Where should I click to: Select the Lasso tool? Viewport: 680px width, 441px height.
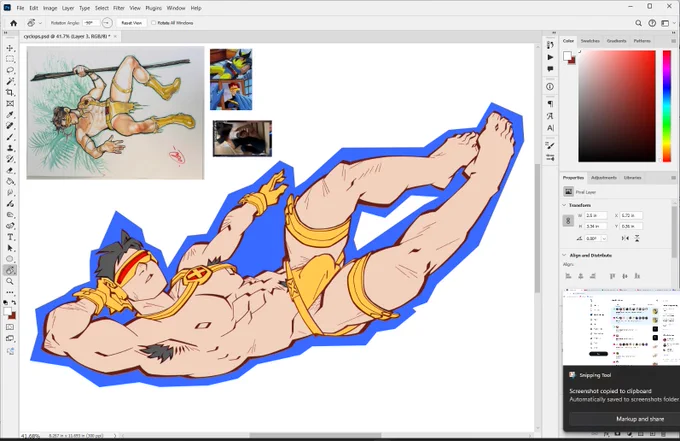(x=10, y=70)
